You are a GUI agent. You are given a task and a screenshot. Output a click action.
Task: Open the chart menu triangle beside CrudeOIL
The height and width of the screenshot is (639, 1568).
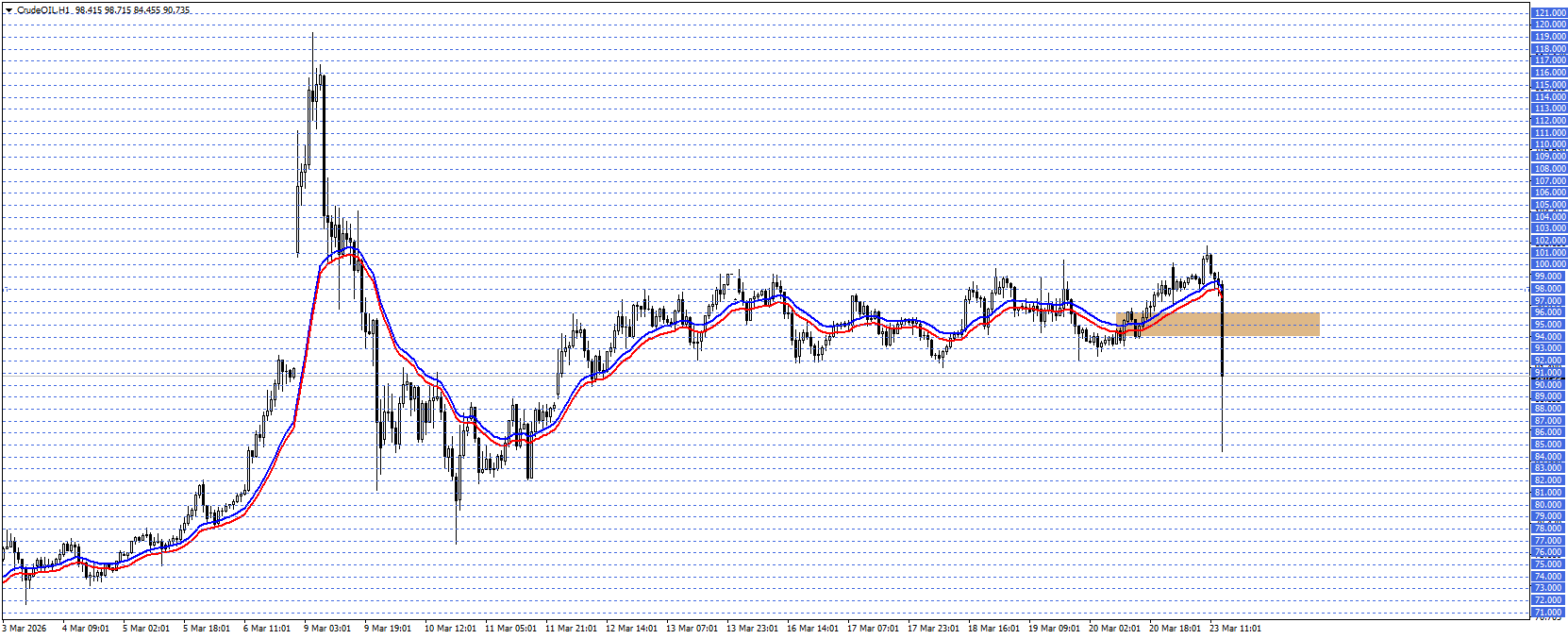pyautogui.click(x=9, y=10)
